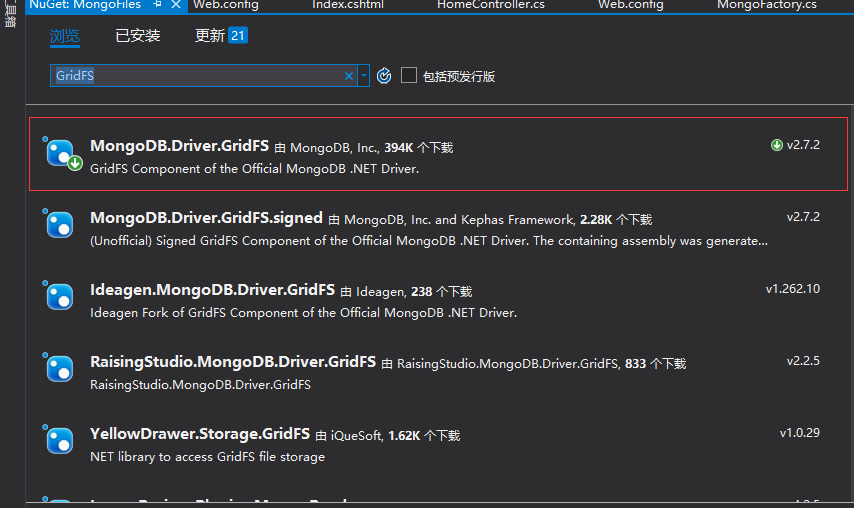
Task: Open the MongoFactory.cs document tab
Action: [767, 5]
